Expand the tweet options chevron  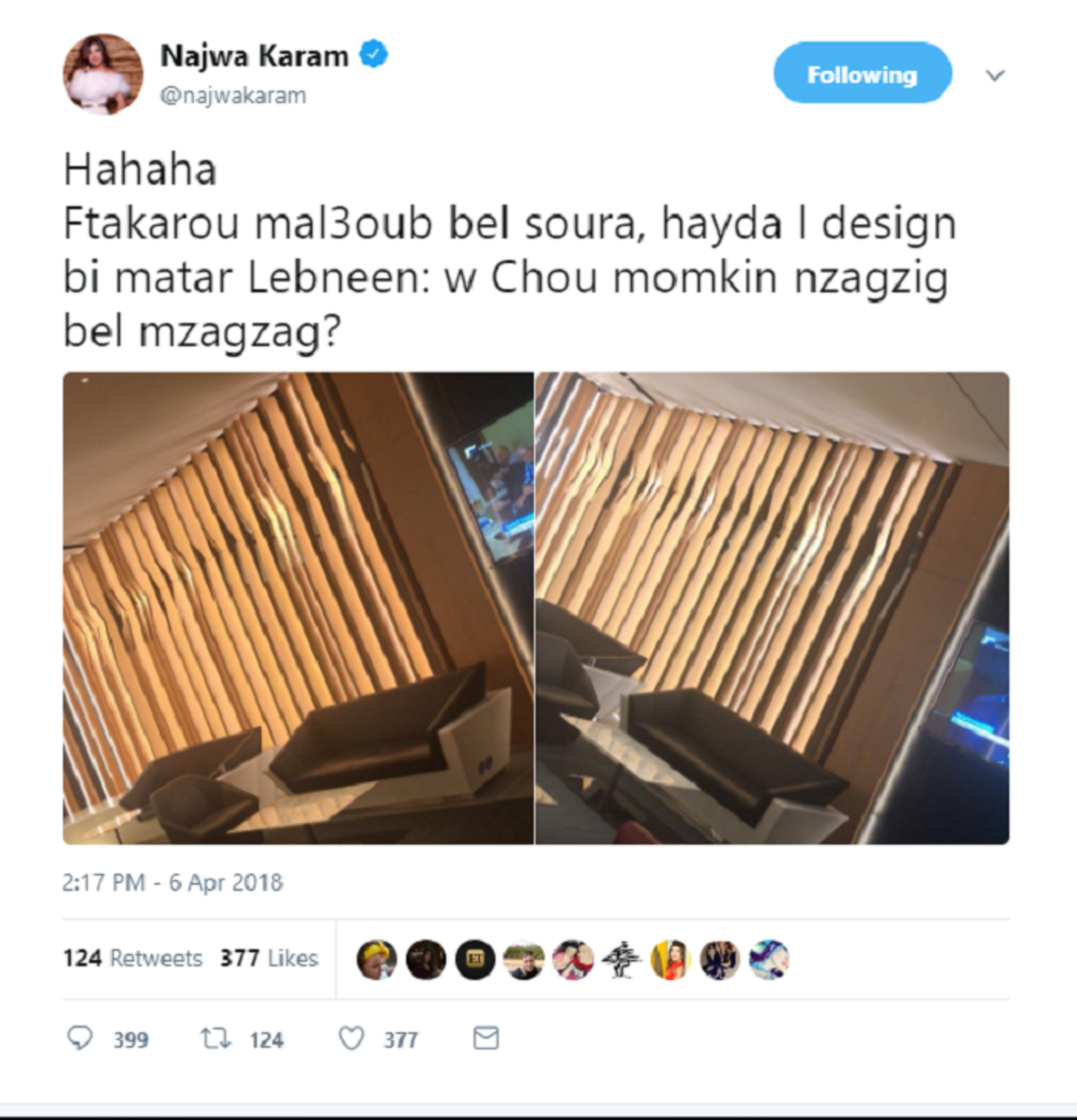pyautogui.click(x=994, y=75)
